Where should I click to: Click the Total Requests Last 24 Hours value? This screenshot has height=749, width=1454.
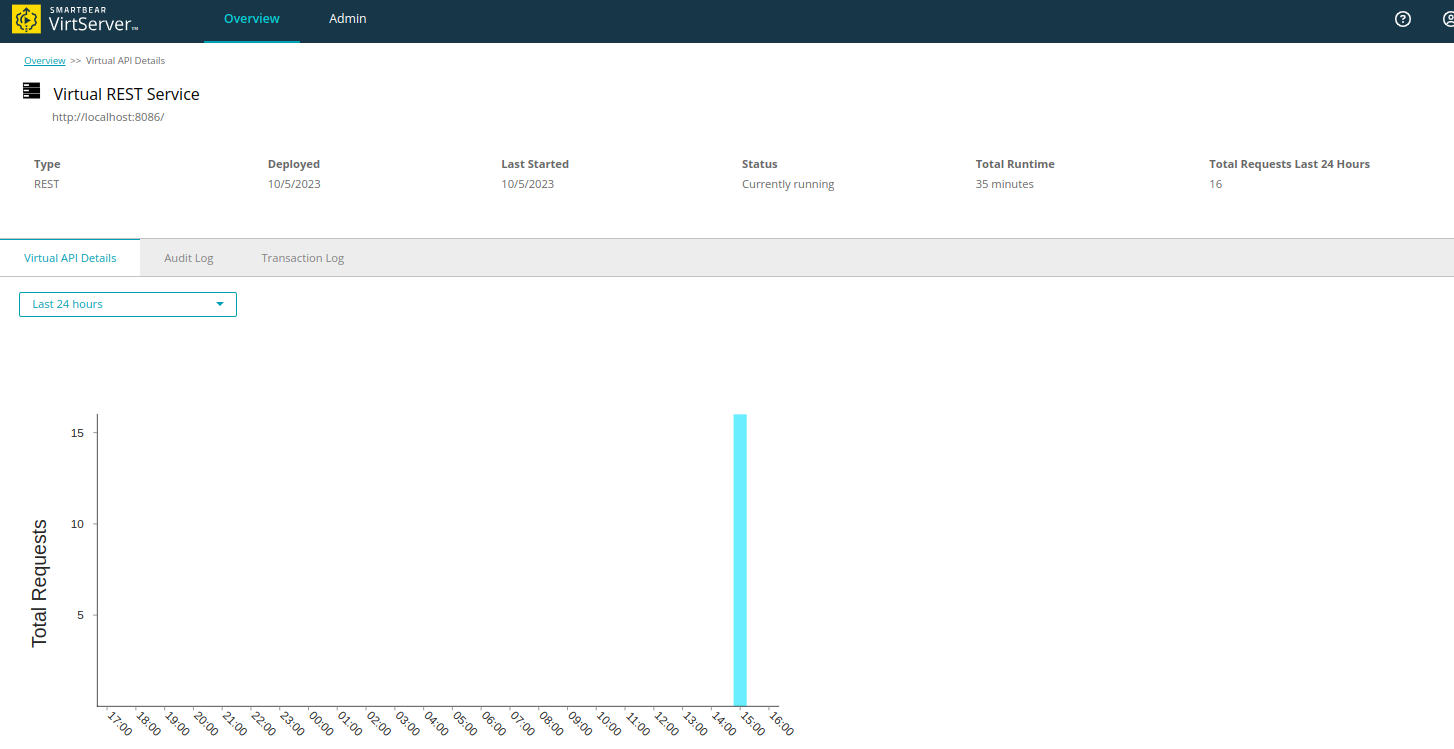[x=1215, y=184]
